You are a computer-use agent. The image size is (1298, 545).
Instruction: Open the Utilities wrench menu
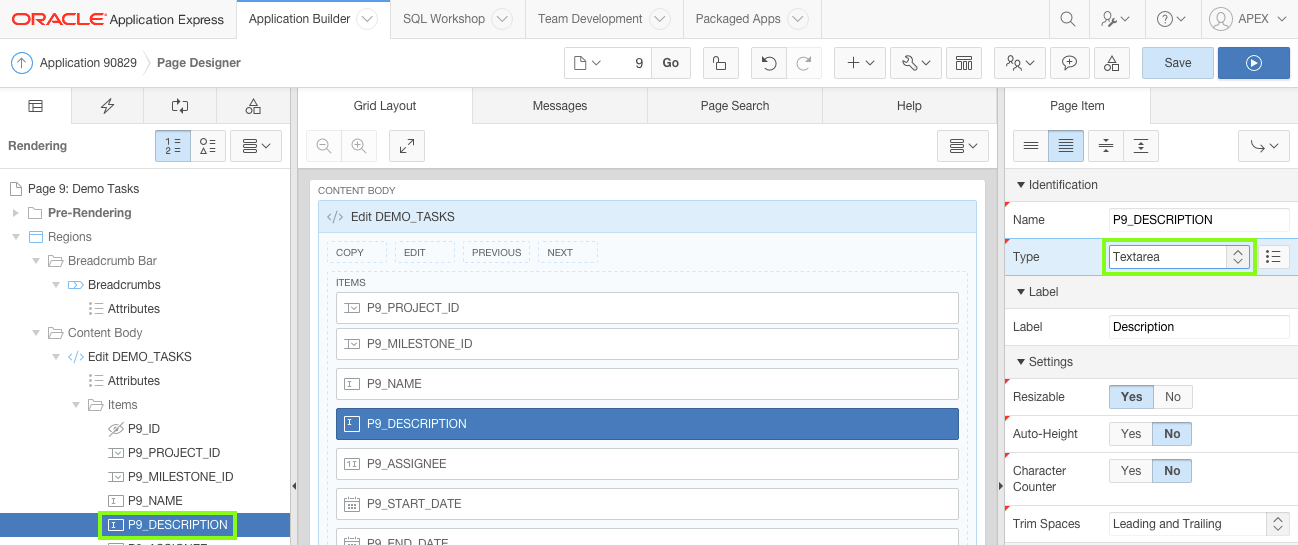915,63
